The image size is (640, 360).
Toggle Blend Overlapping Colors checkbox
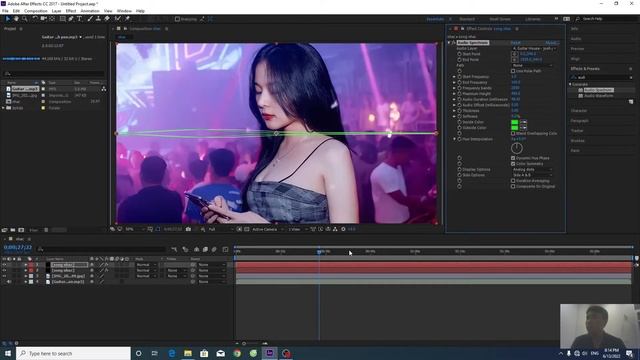513,133
